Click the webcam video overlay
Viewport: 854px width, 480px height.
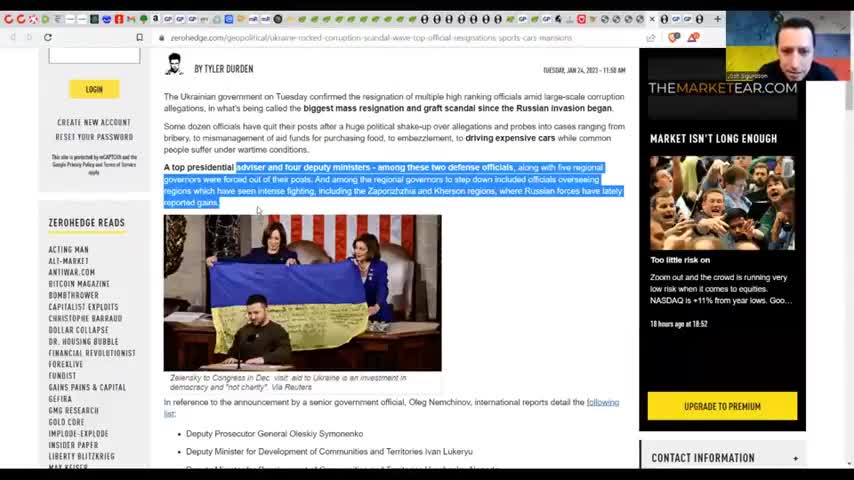tap(788, 47)
